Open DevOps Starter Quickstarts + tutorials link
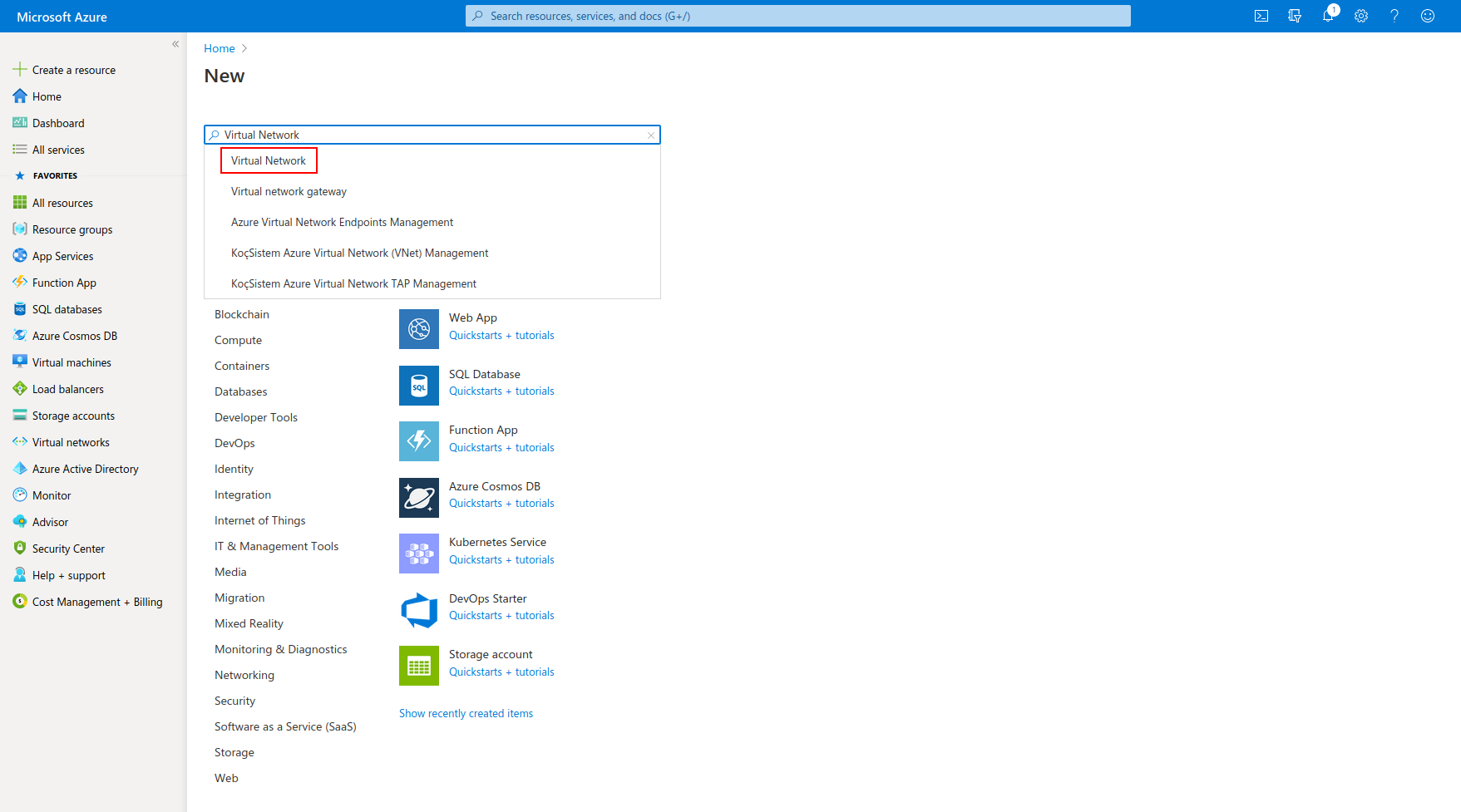Screen dimensions: 1461x812 click(x=501, y=616)
